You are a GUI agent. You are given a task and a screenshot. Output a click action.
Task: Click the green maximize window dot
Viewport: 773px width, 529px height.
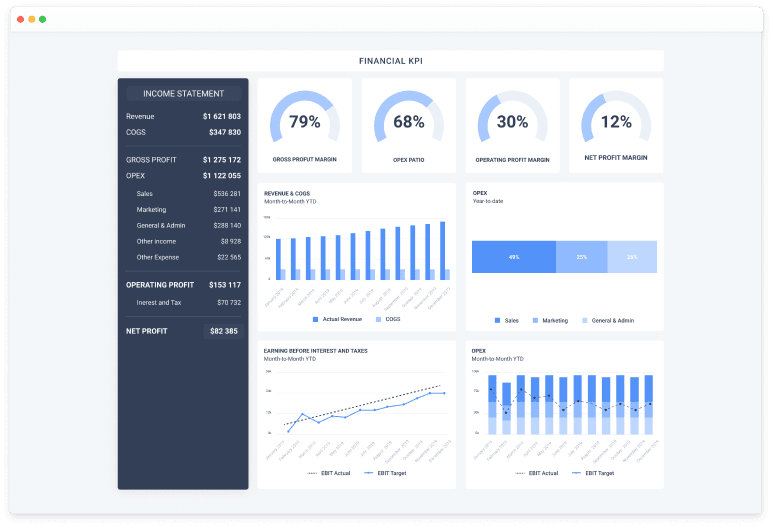(42, 19)
